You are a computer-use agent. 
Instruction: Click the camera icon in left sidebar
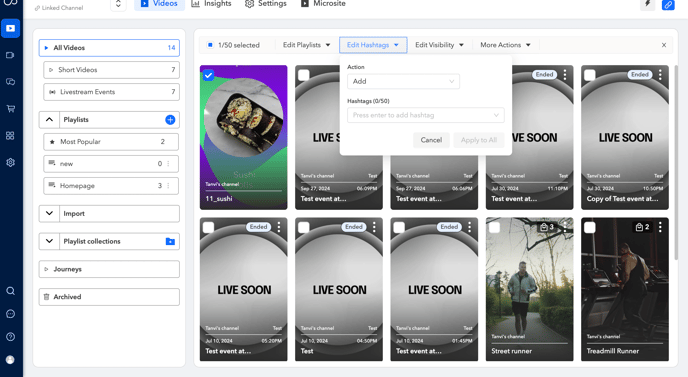11,55
